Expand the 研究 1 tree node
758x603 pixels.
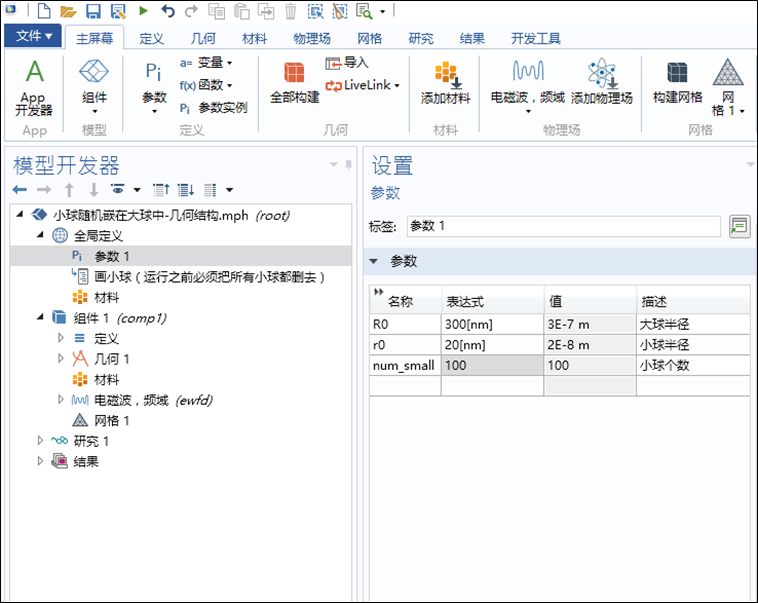tap(41, 441)
